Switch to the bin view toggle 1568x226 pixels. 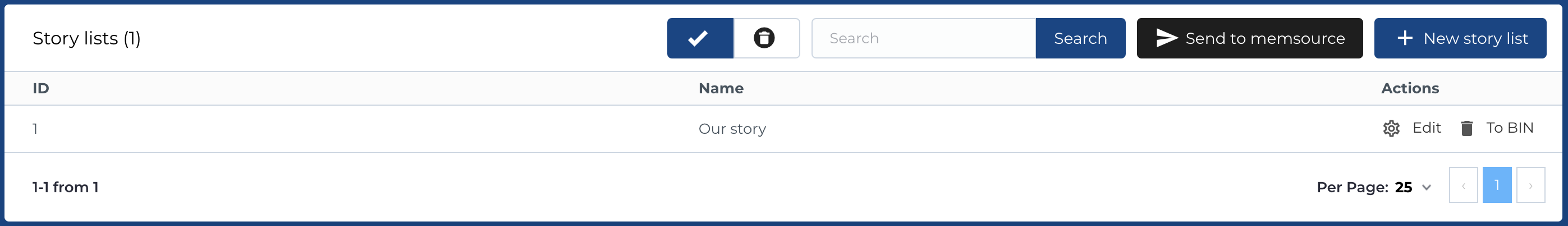pyautogui.click(x=764, y=38)
